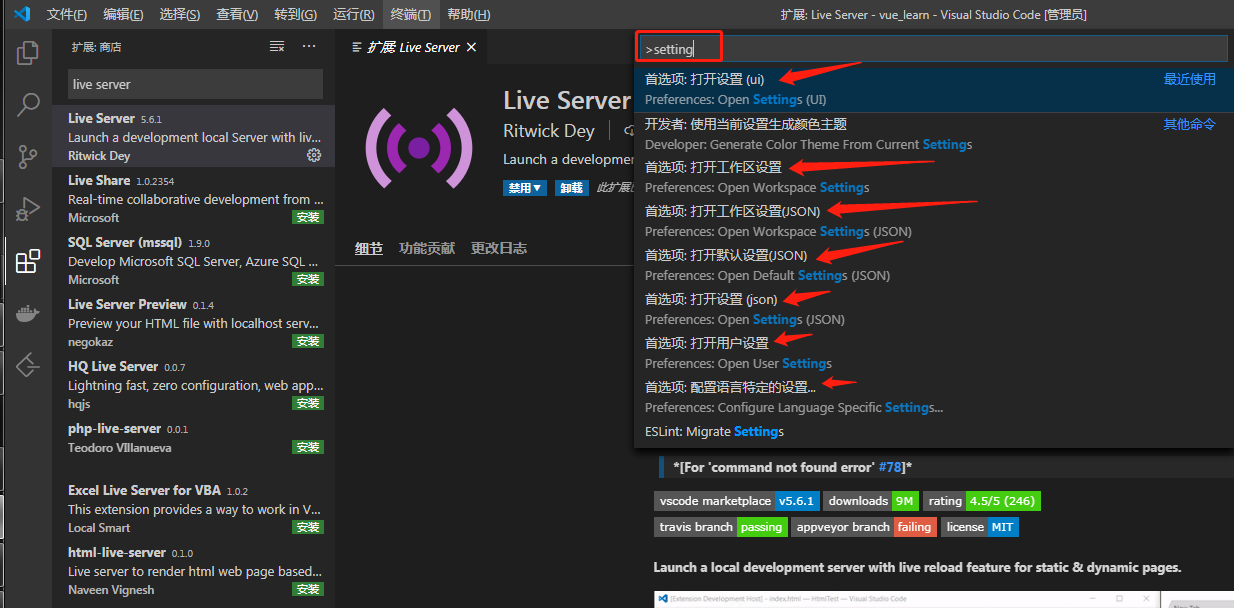The width and height of the screenshot is (1234, 608).
Task: Open the Source Control view
Action: pyautogui.click(x=27, y=156)
